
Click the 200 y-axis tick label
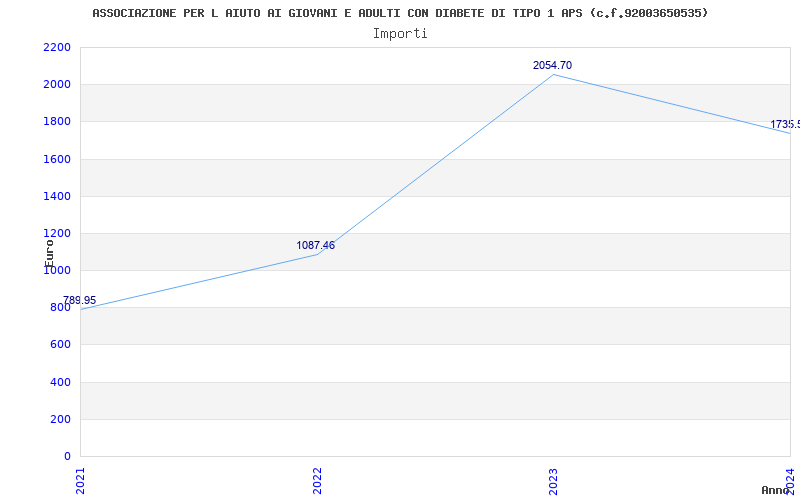click(61, 419)
